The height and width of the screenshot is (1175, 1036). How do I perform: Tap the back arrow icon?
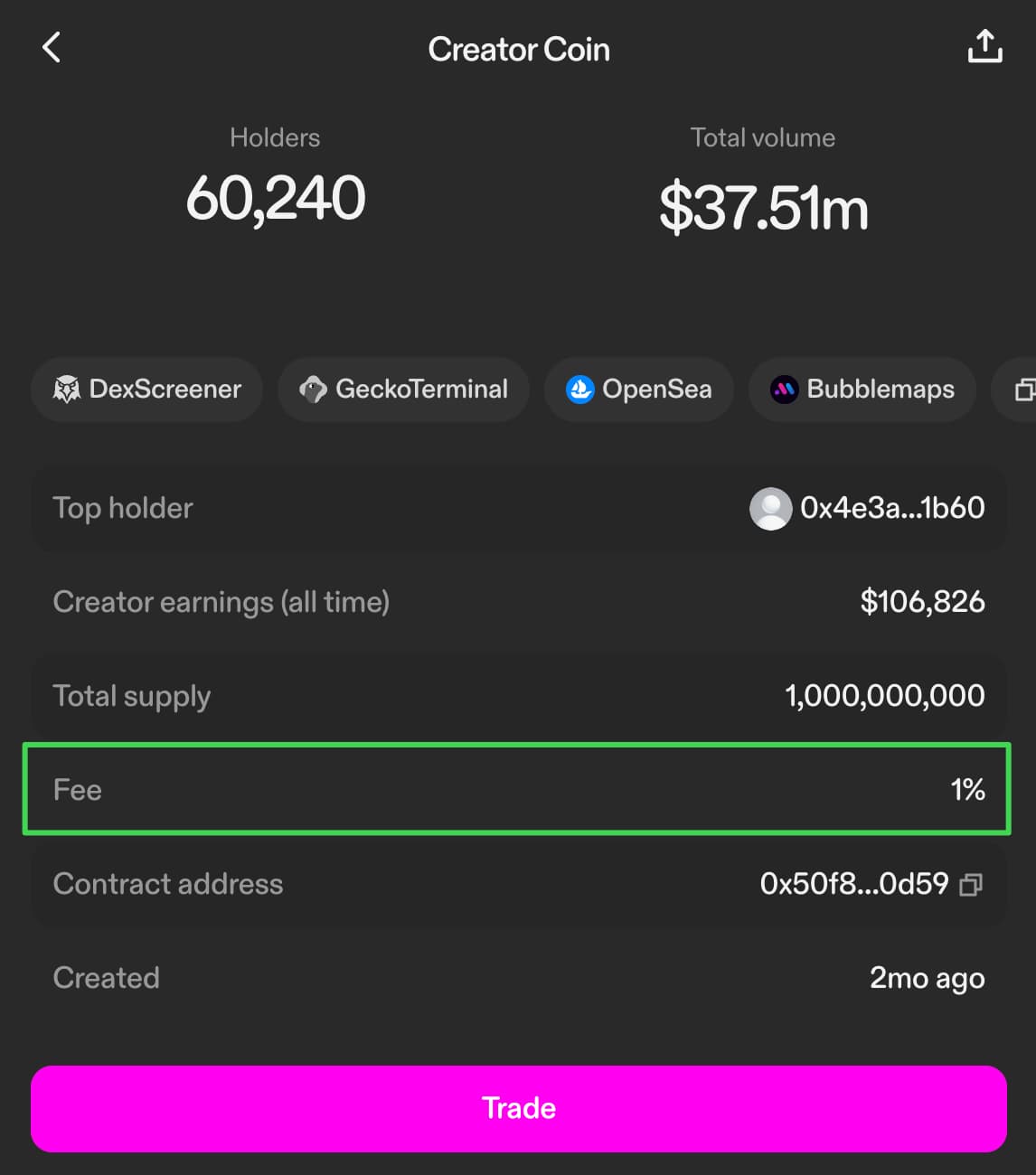[52, 48]
